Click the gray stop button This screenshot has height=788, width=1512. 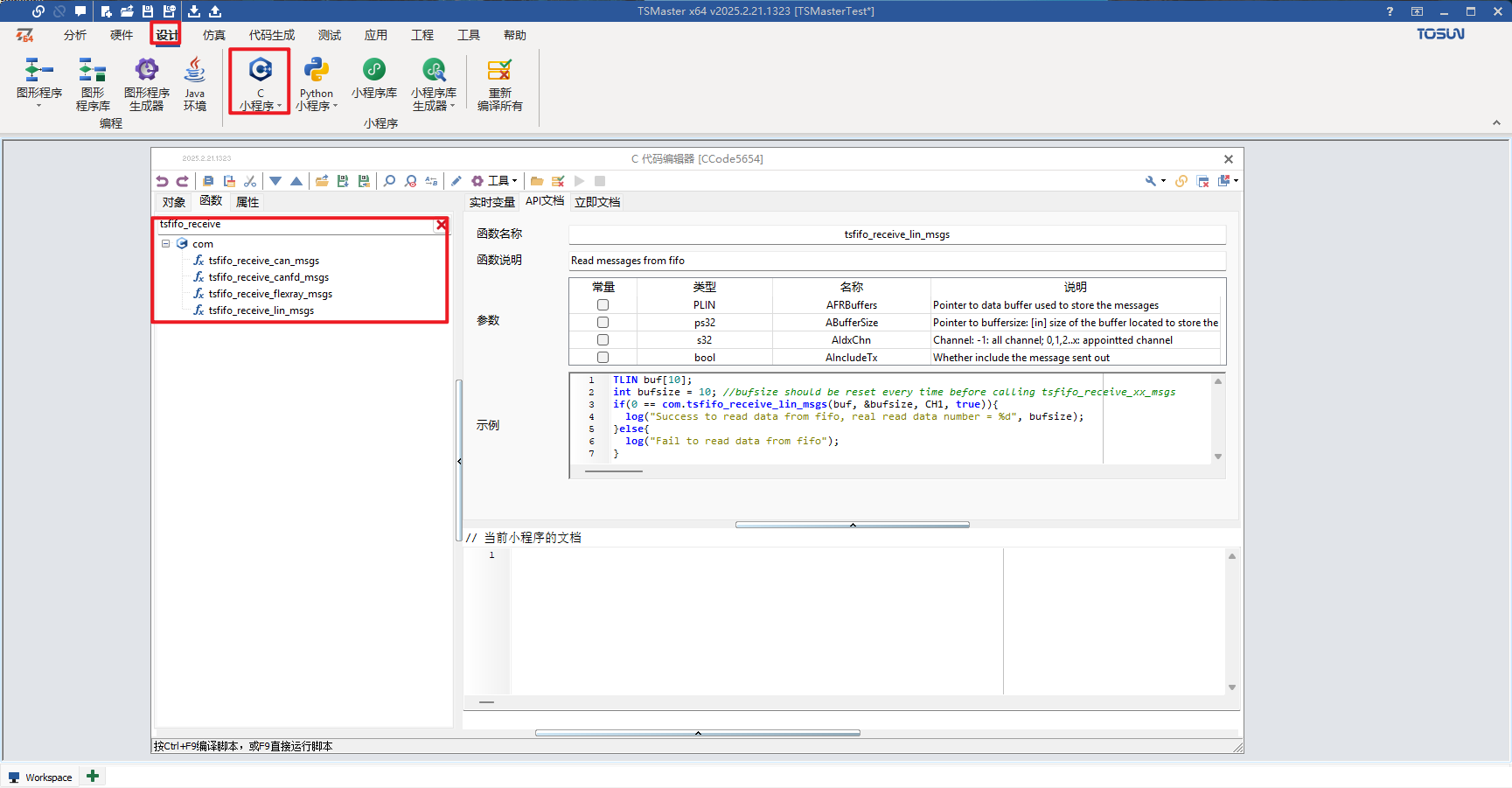[600, 181]
